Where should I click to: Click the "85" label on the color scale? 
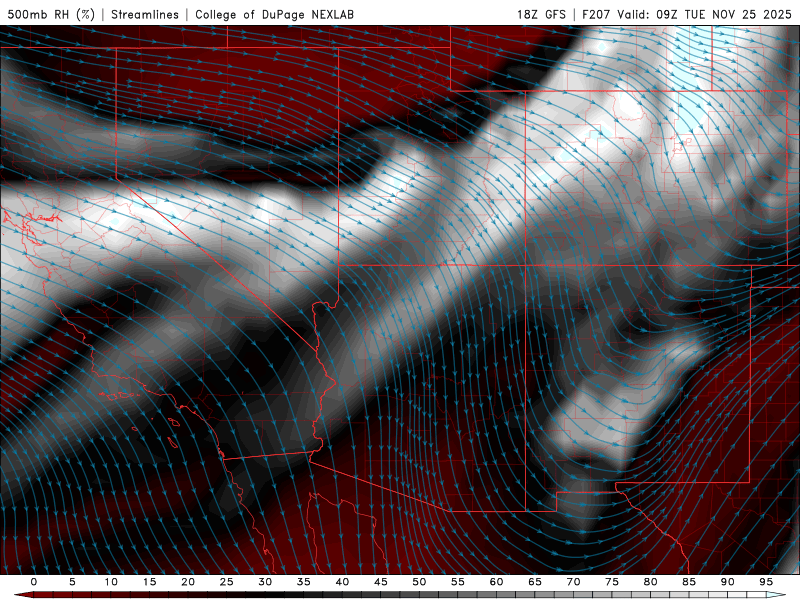click(689, 582)
